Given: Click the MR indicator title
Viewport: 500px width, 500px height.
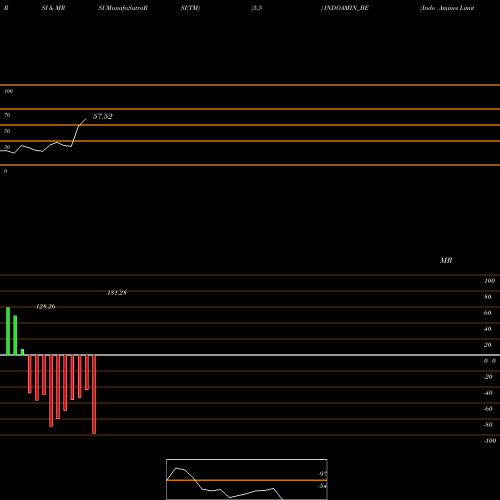Looking at the screenshot, I should click(x=446, y=260).
